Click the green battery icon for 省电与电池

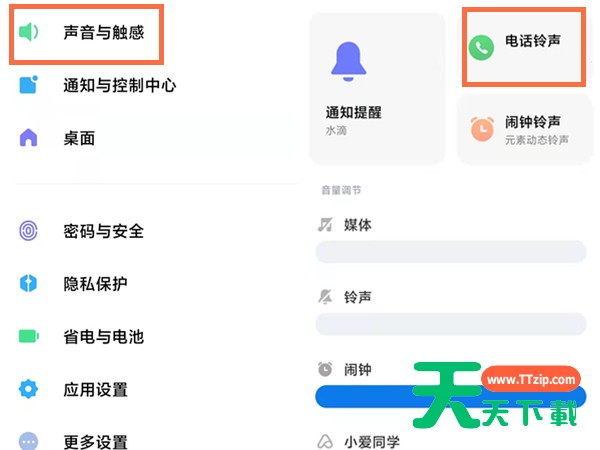[29, 336]
